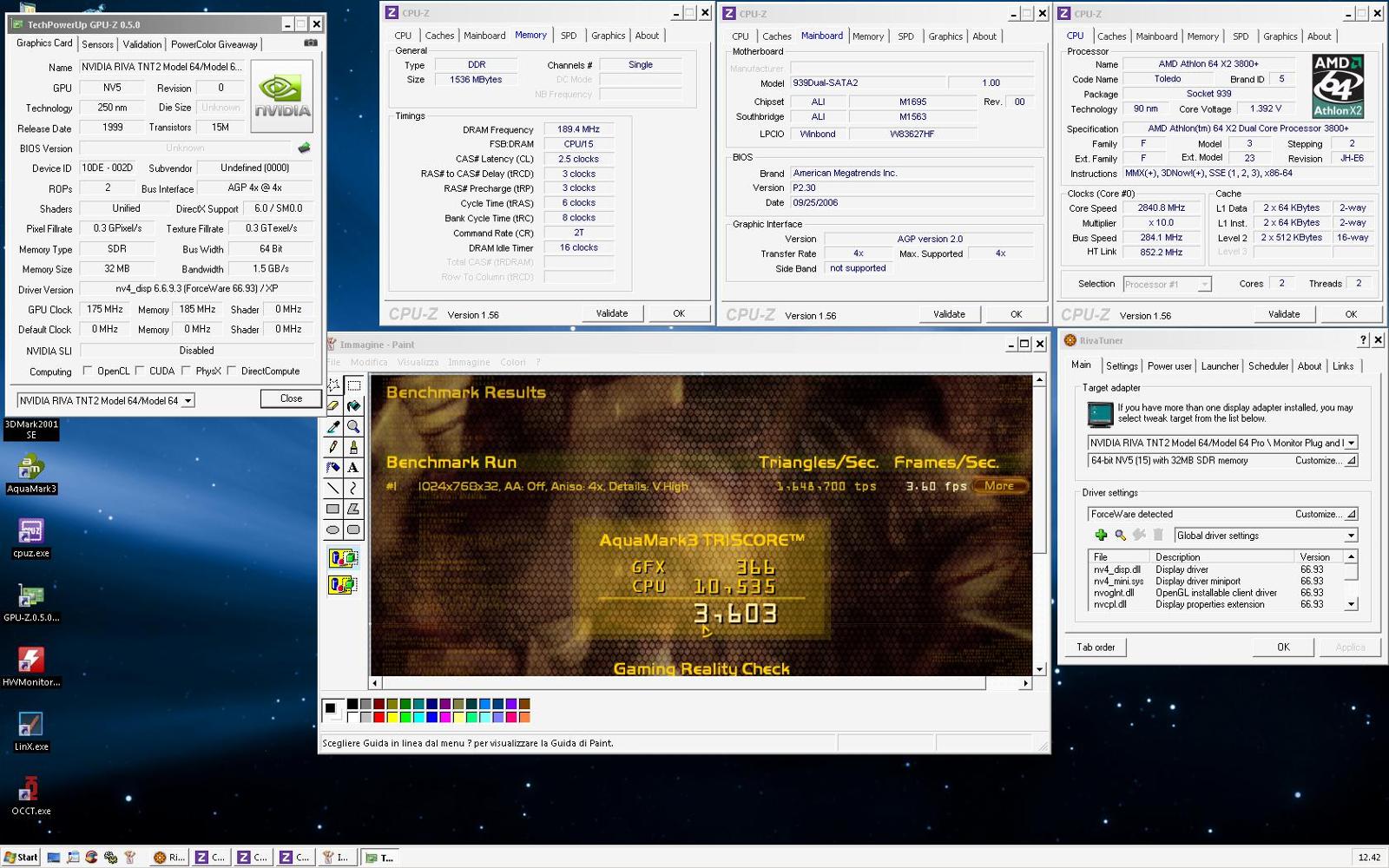Click OK in the CPU-Z Mainboard window

[1016, 314]
